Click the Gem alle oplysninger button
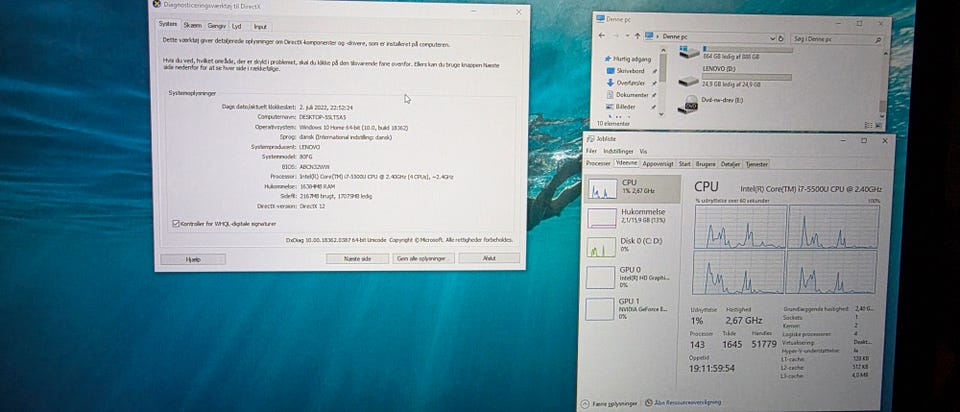 pyautogui.click(x=421, y=258)
